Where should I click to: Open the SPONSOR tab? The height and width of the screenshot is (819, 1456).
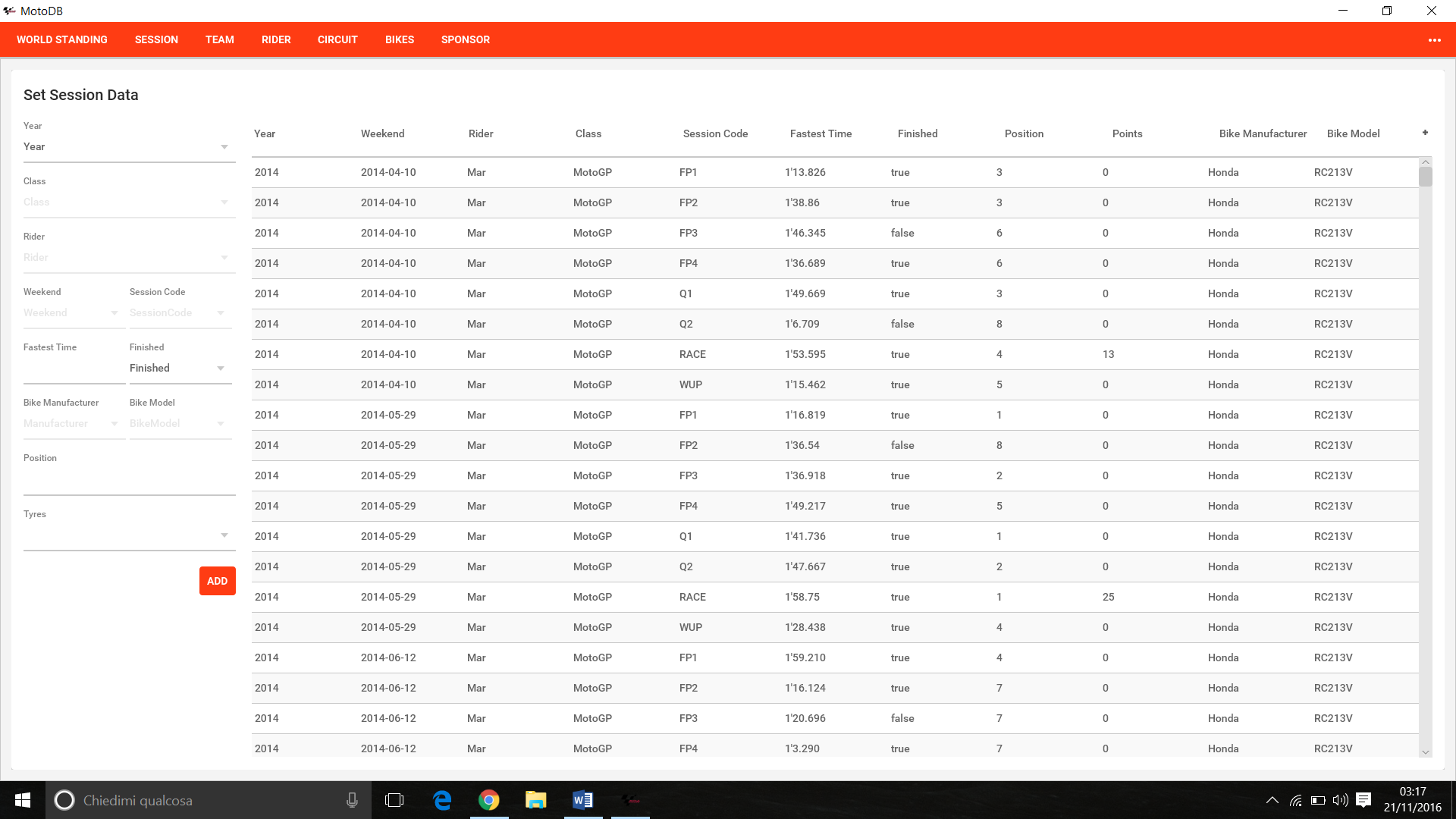click(466, 40)
